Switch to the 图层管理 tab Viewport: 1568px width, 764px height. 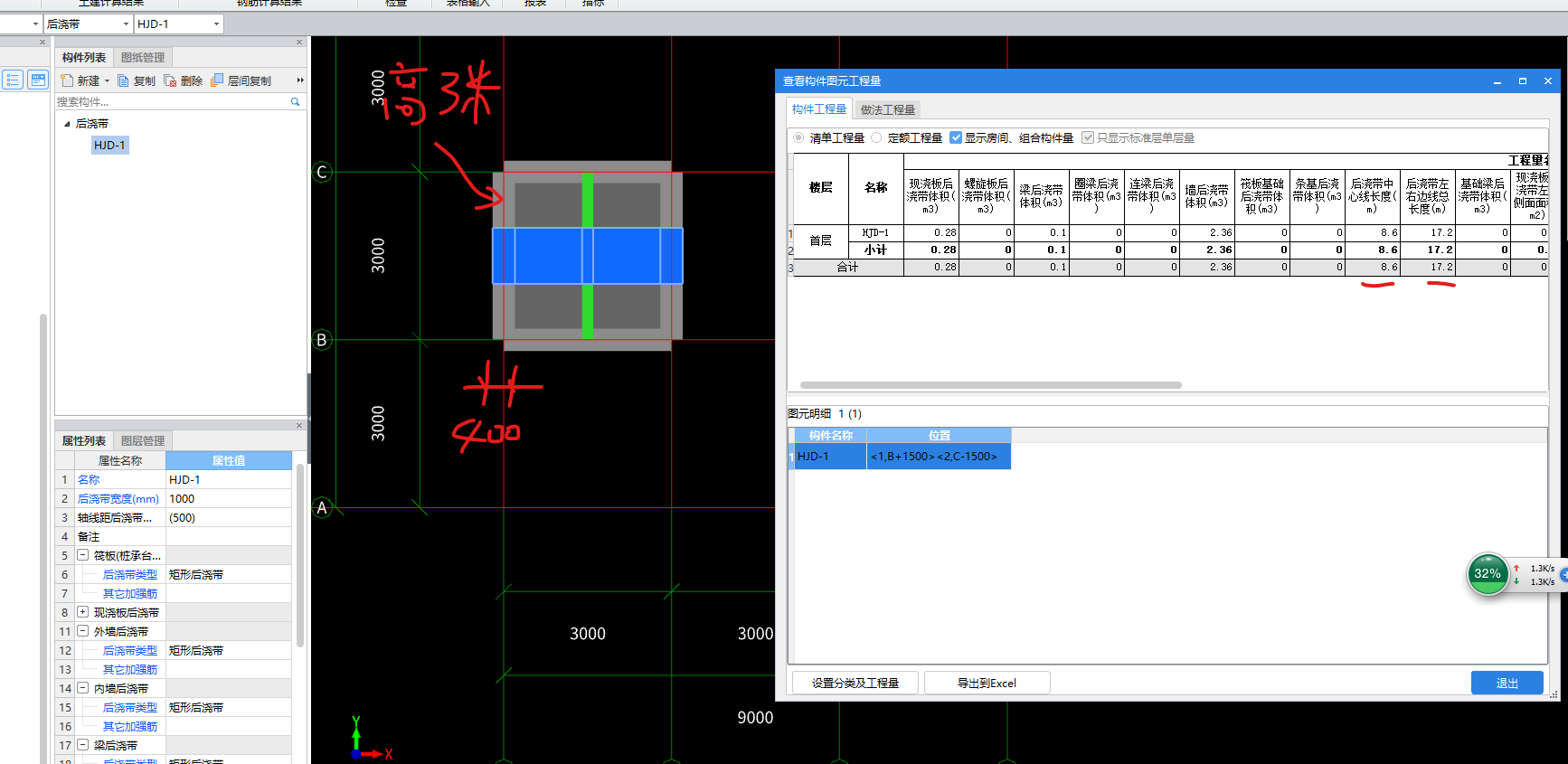(143, 440)
